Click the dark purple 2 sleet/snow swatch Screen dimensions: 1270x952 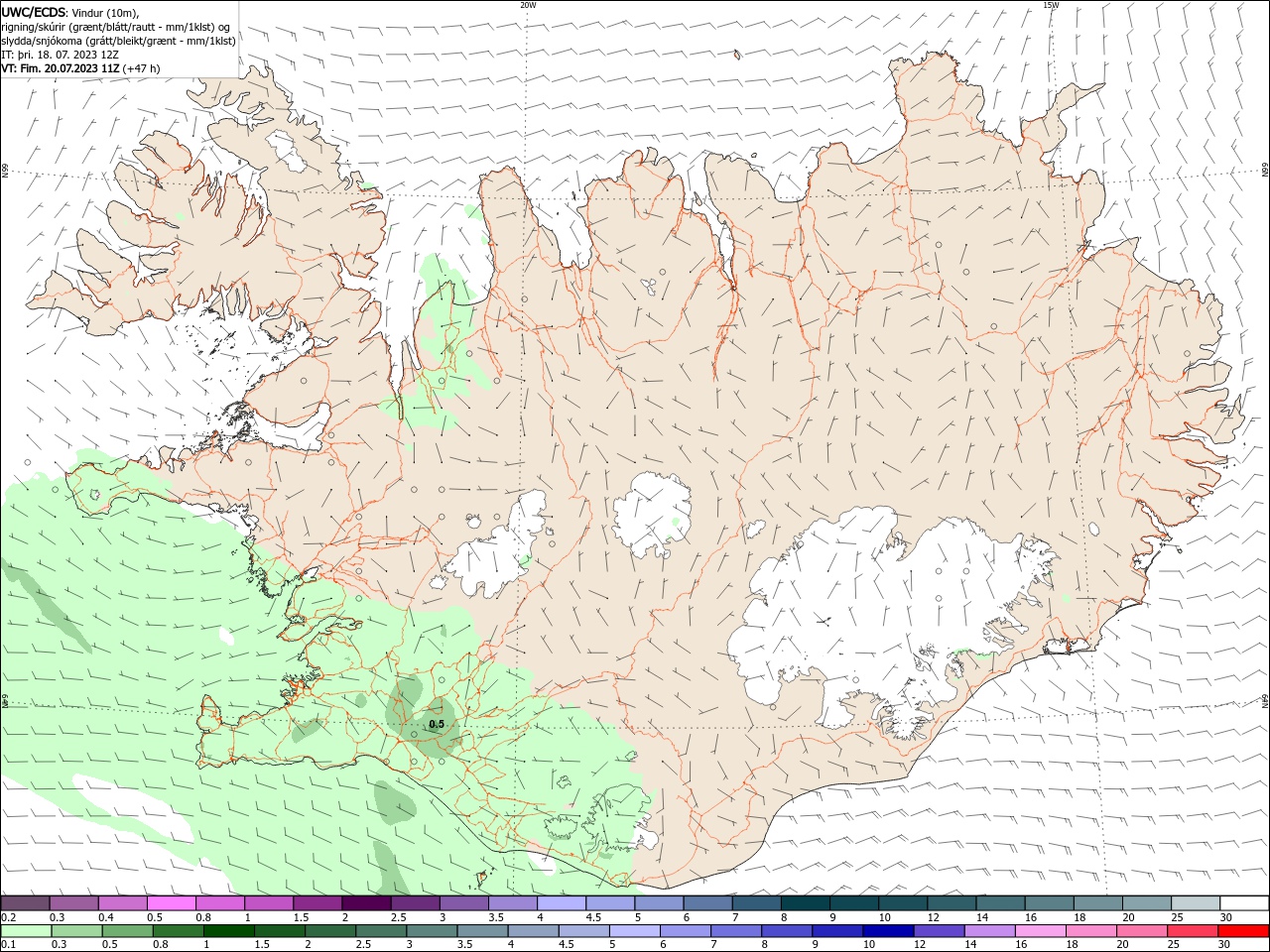point(366,903)
